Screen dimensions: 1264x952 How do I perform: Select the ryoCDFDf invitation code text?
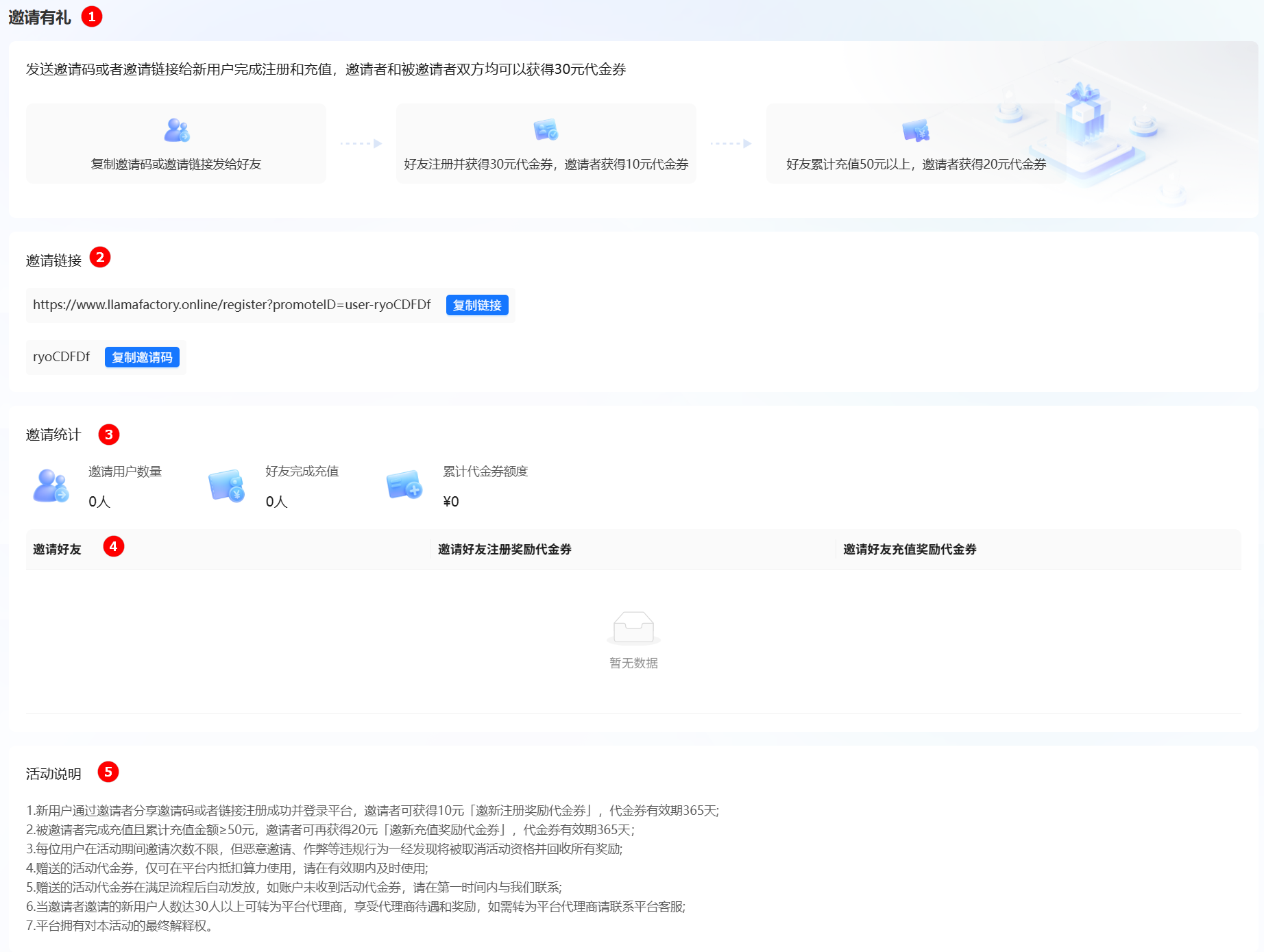coord(62,357)
